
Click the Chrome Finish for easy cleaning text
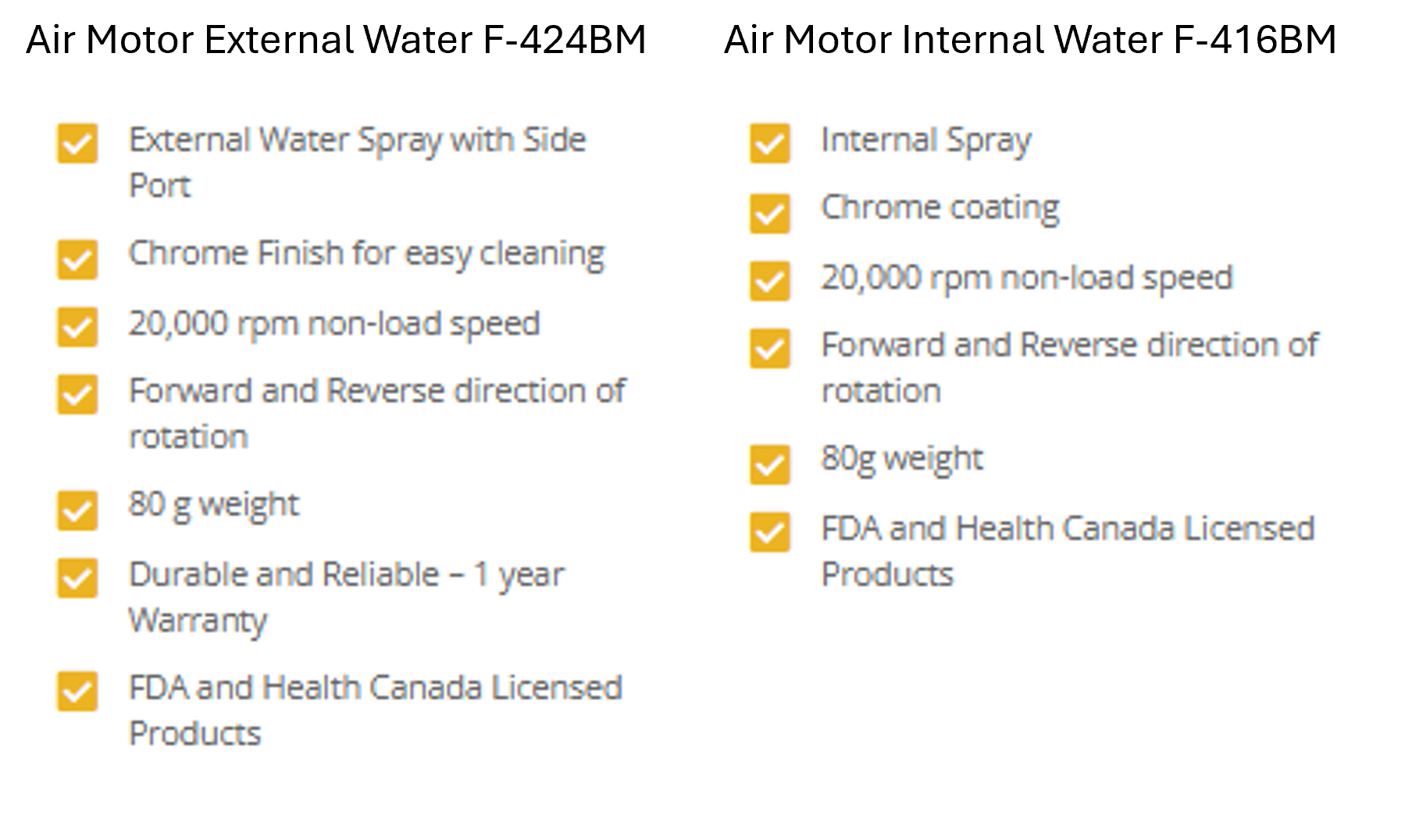point(366,254)
